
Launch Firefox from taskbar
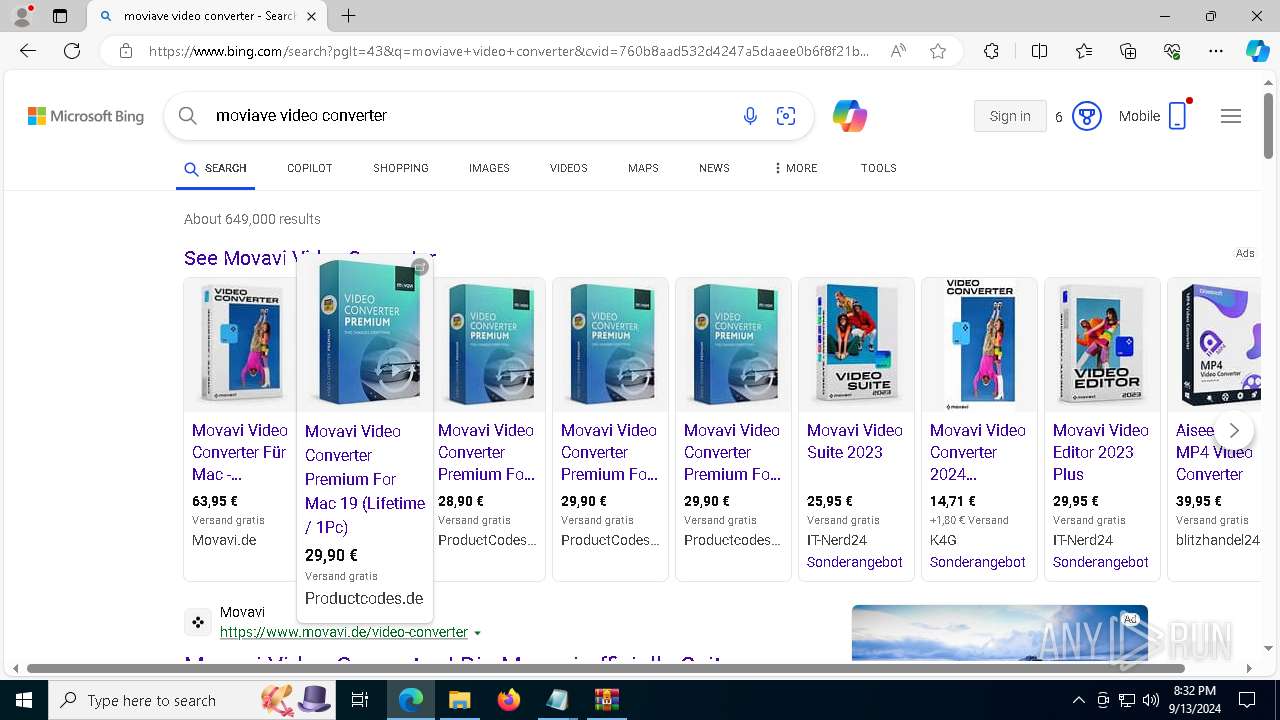509,700
